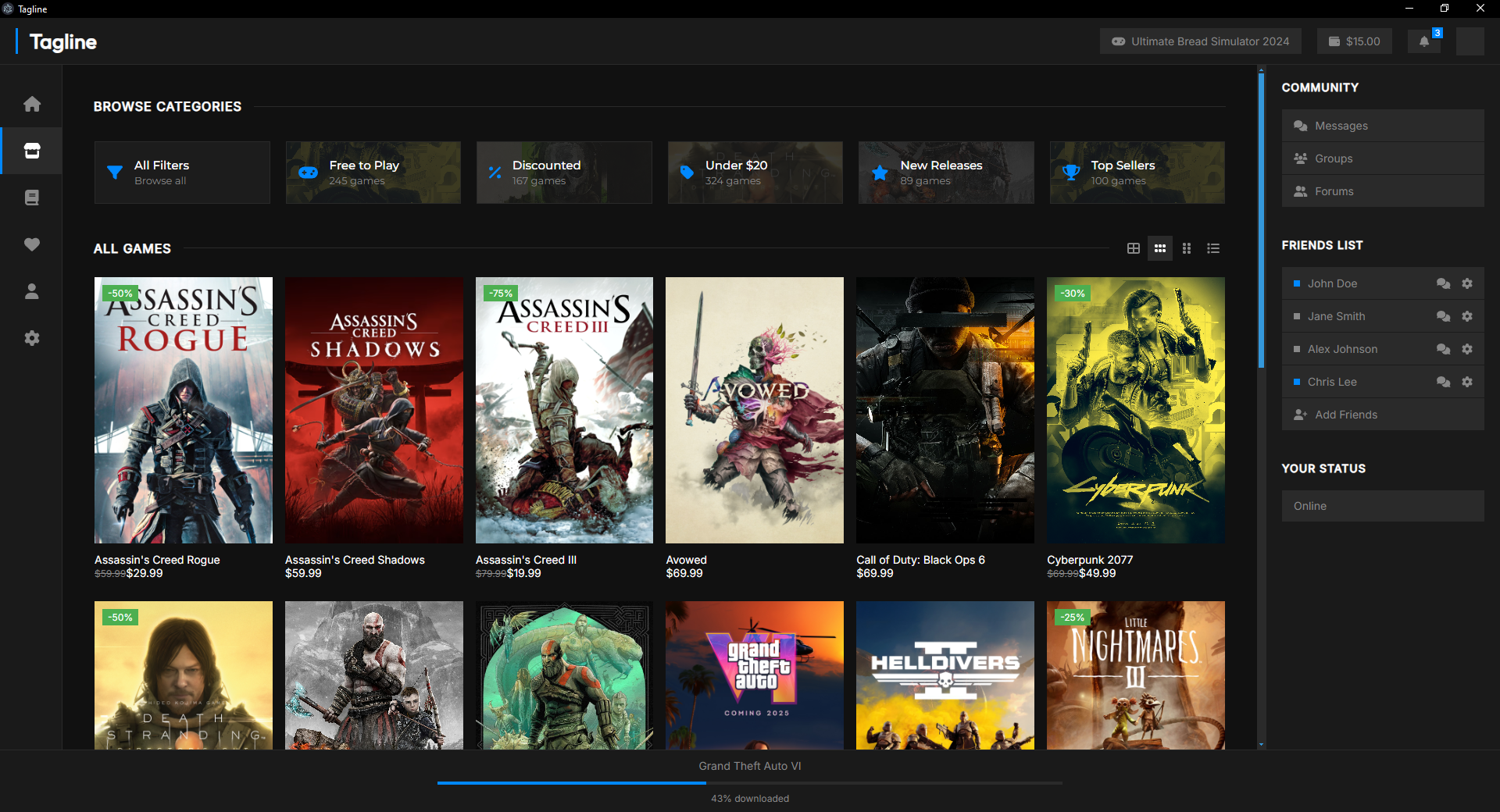Open the wallet balance $15.00

[1355, 41]
